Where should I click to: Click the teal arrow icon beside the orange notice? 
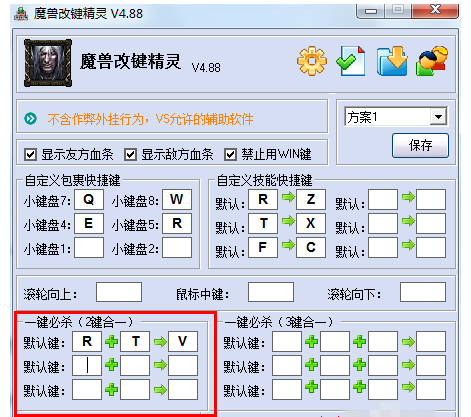coord(31,119)
